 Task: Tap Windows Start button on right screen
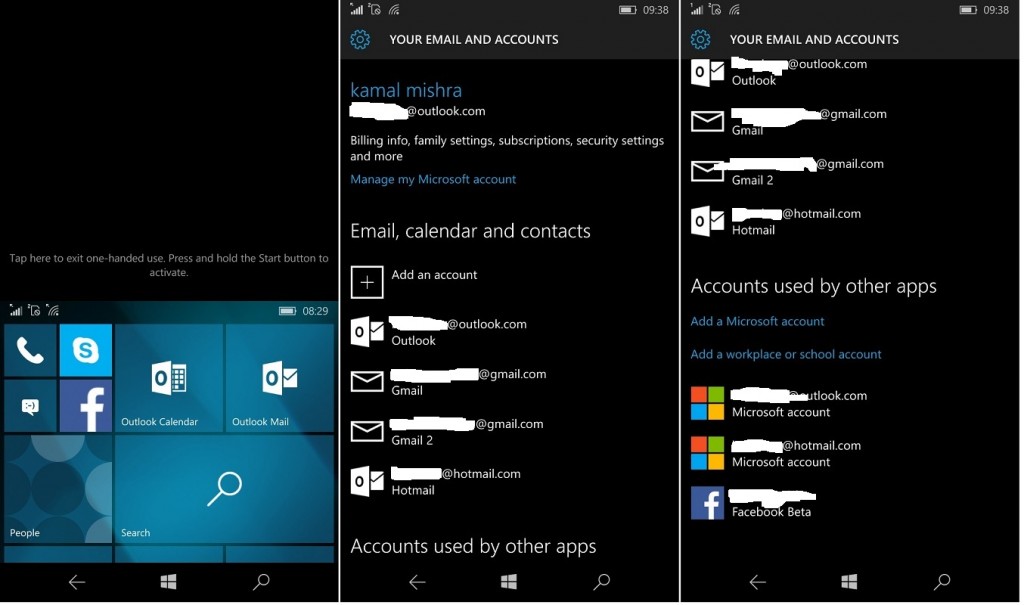point(849,581)
